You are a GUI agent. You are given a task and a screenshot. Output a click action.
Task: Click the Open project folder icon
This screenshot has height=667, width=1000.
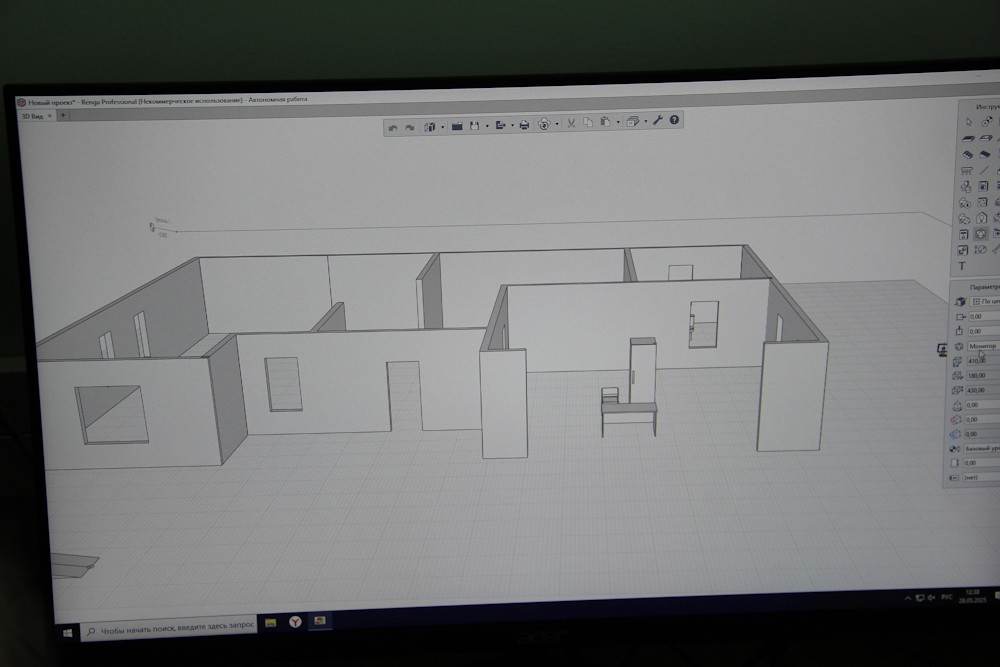point(457,126)
